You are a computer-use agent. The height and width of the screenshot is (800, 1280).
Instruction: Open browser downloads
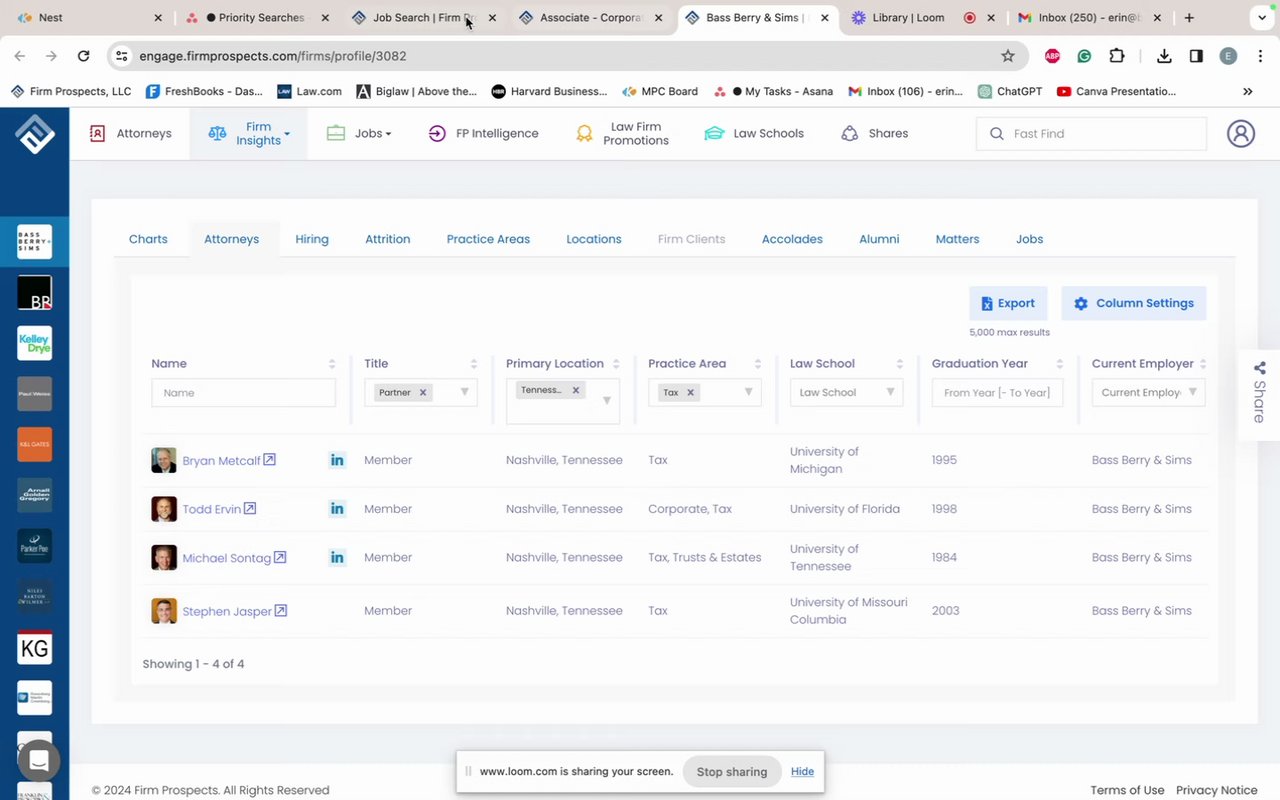coord(1164,56)
